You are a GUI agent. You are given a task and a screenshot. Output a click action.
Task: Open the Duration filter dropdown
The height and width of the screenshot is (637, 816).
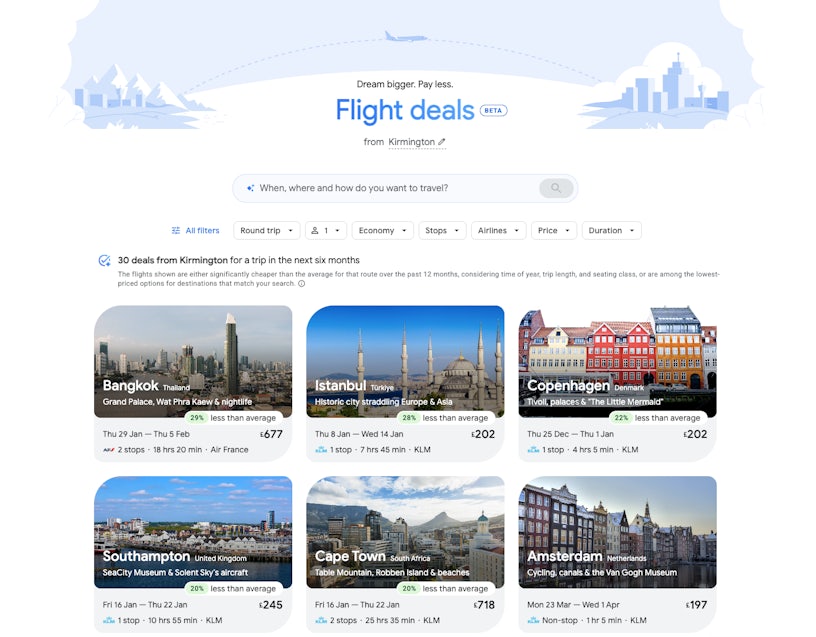pyautogui.click(x=611, y=231)
